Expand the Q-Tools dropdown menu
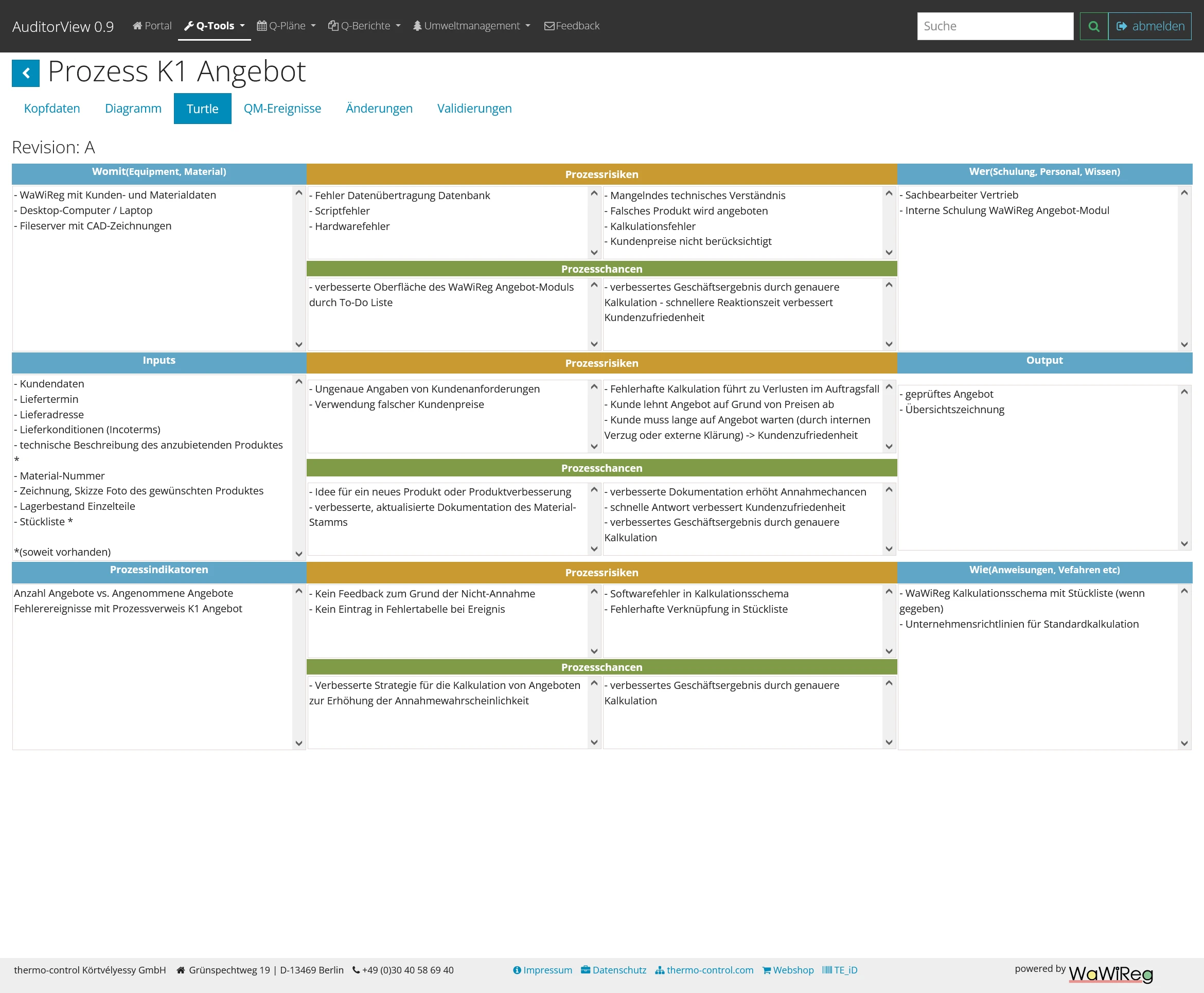This screenshot has width=1204, height=993. click(x=215, y=26)
